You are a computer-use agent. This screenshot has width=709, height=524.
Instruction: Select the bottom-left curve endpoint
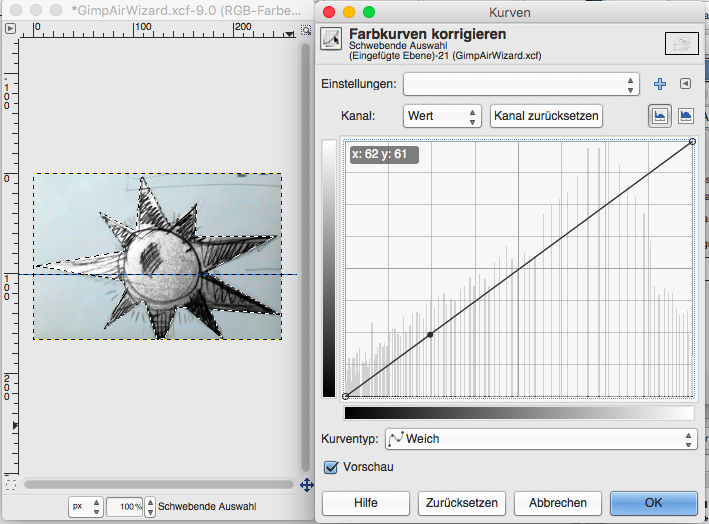tap(345, 397)
